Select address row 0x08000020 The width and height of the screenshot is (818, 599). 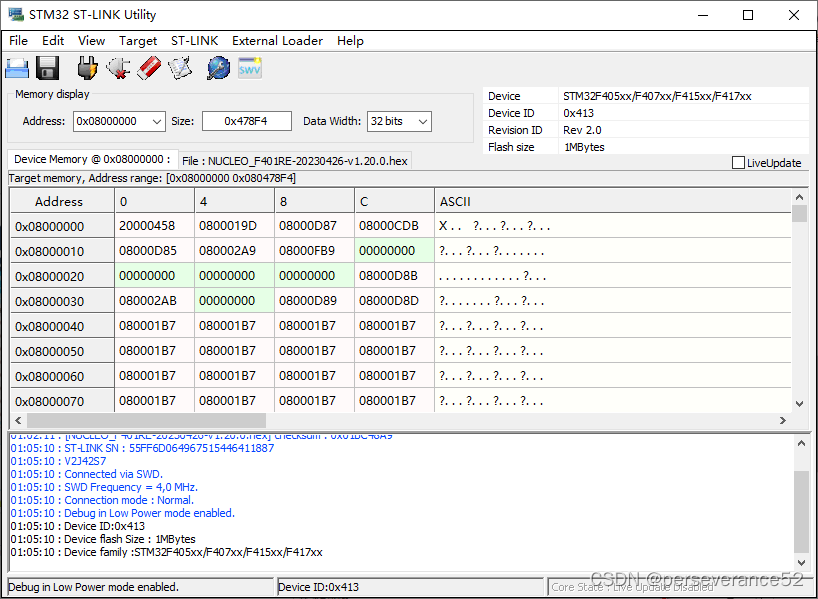point(62,276)
